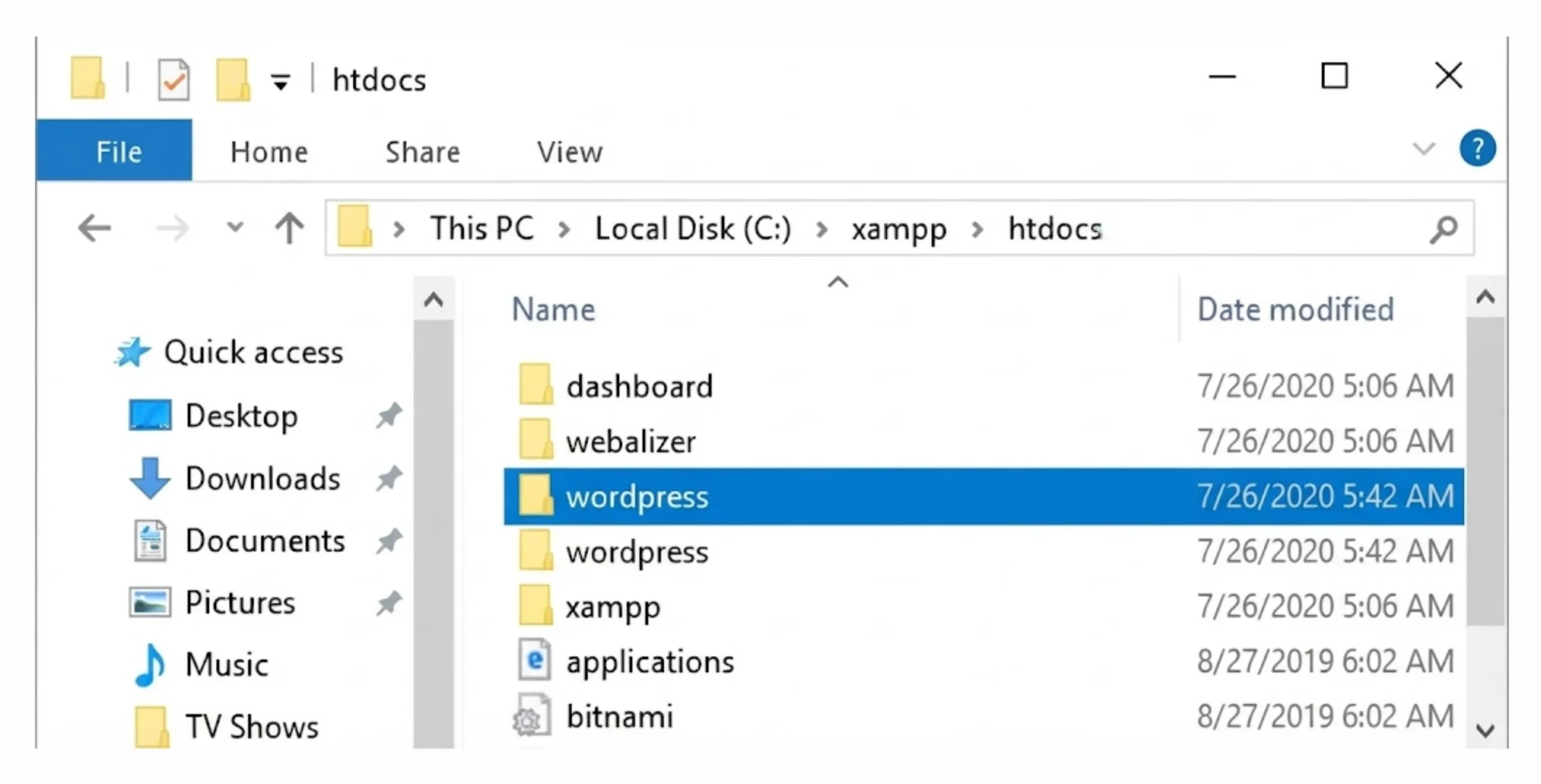The image size is (1541, 784).
Task: Click the folder icon in the address bar
Action: tap(355, 226)
